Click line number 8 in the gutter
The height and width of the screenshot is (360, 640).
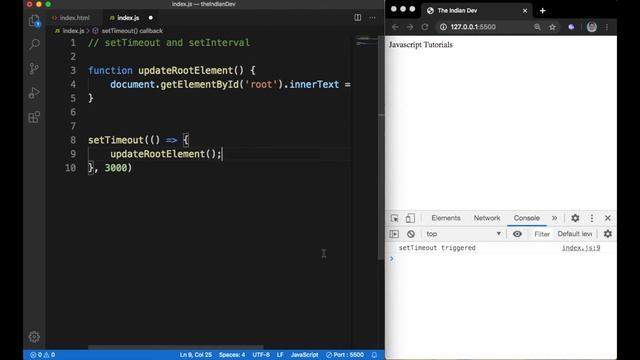click(x=73, y=140)
